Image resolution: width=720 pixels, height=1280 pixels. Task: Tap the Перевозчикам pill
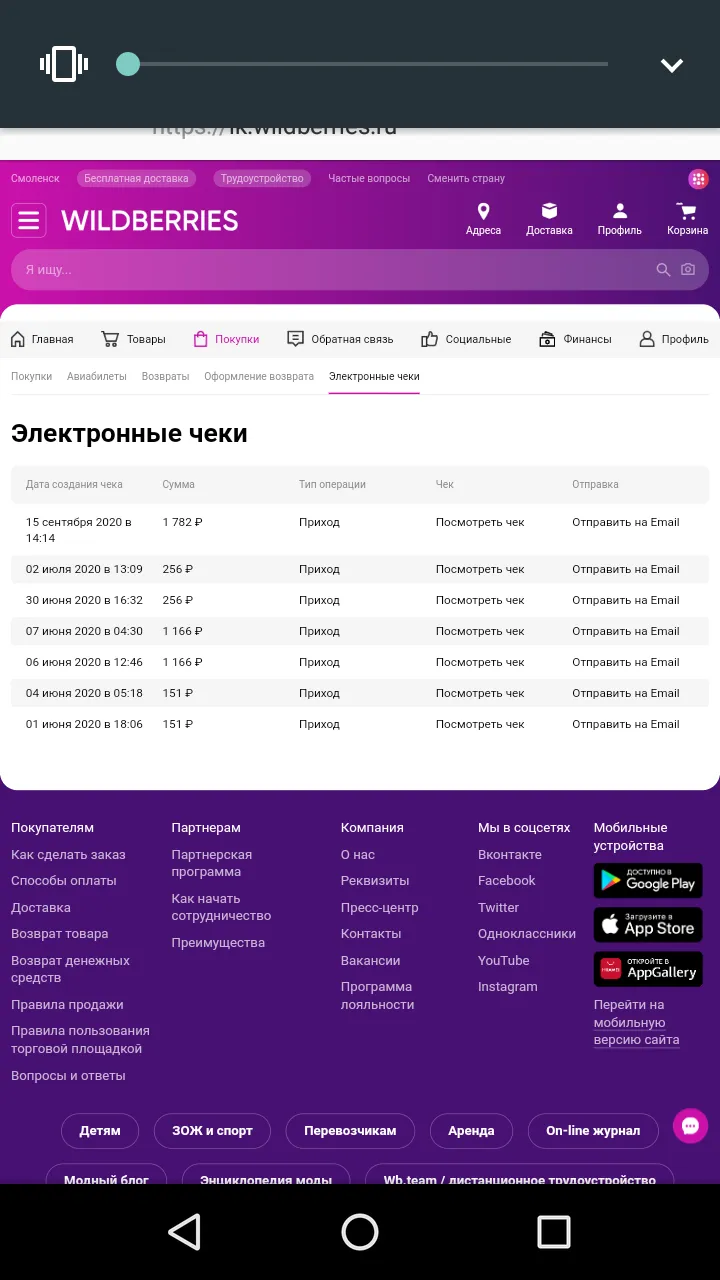[350, 1131]
